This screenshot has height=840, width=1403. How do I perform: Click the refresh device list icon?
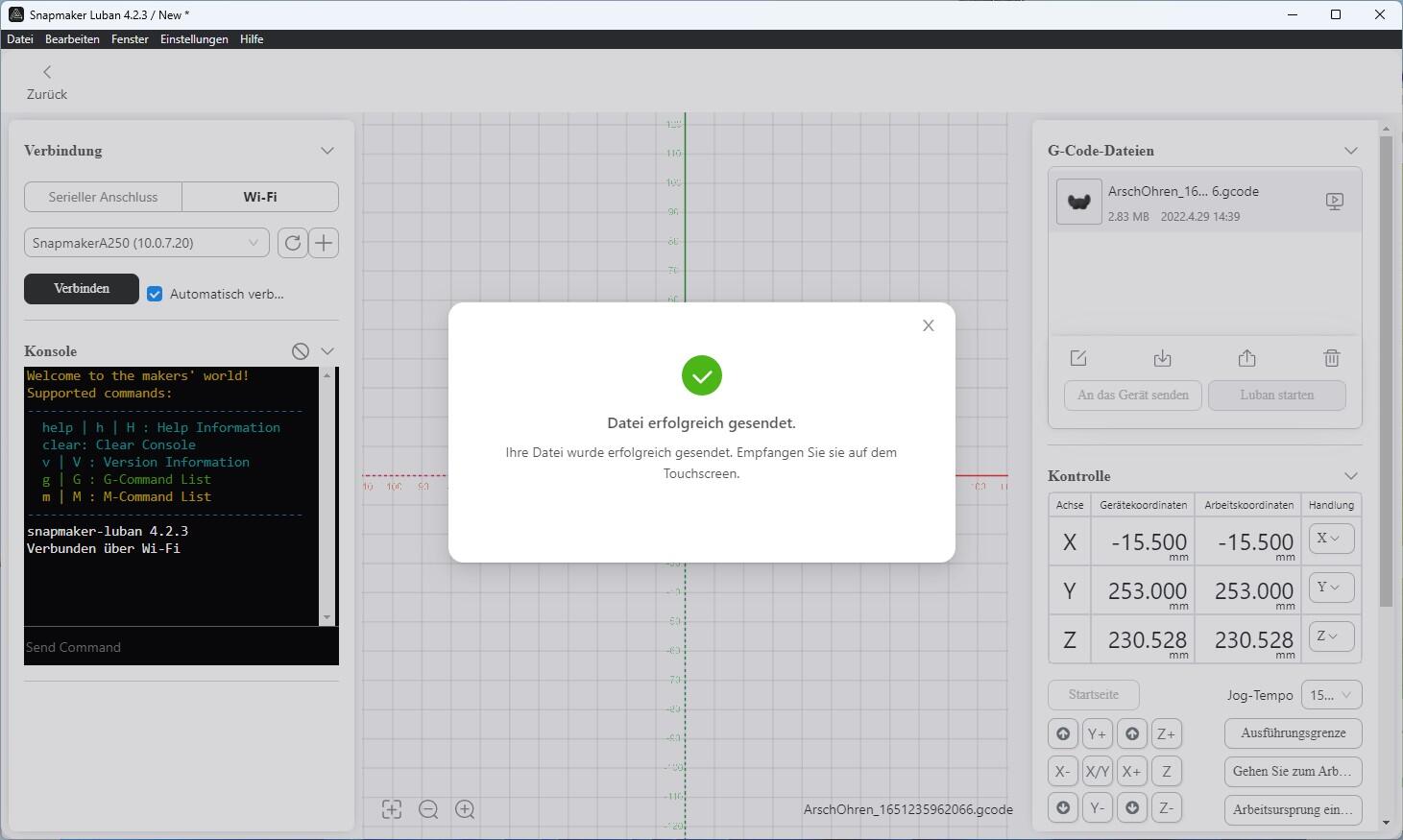(x=292, y=243)
